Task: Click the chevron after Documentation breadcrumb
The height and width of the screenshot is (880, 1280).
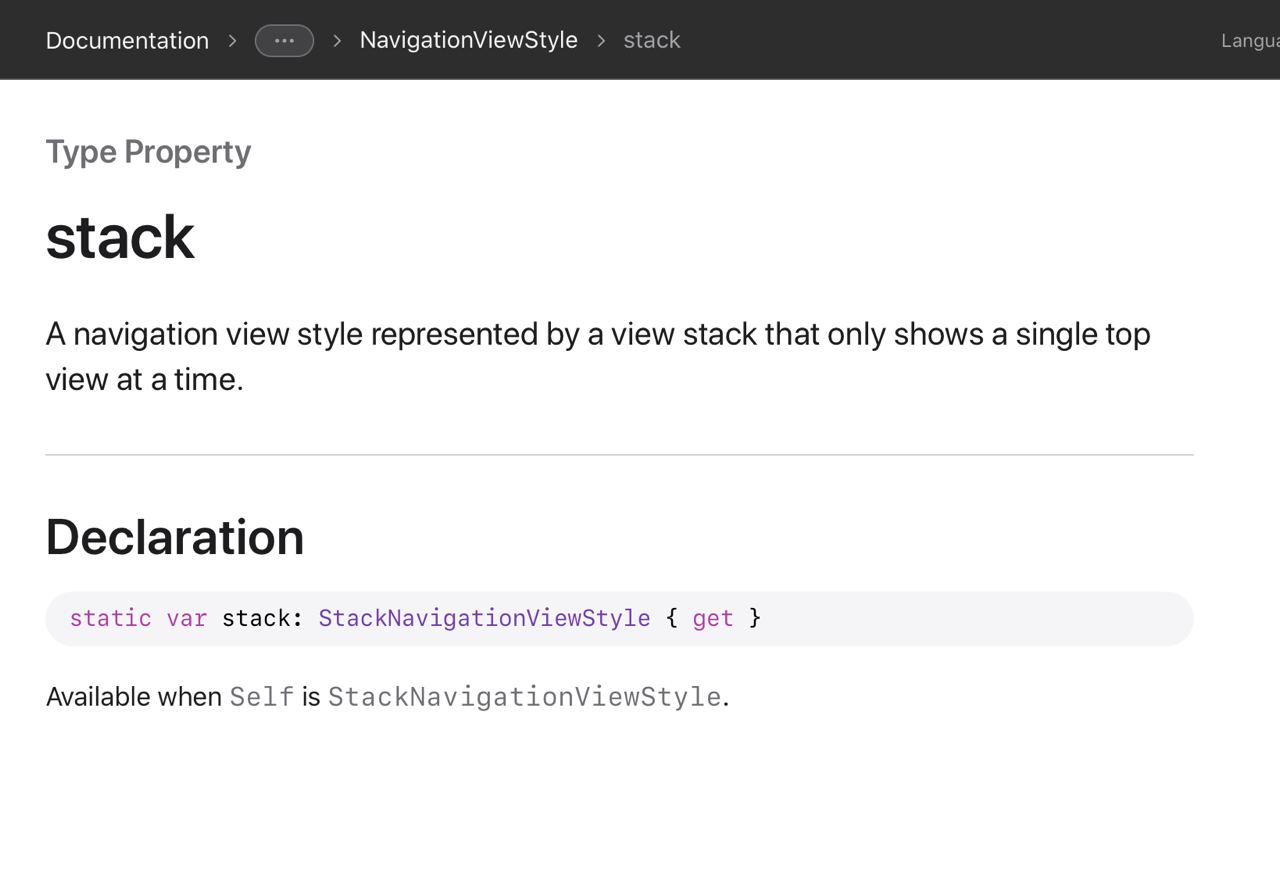Action: [232, 41]
